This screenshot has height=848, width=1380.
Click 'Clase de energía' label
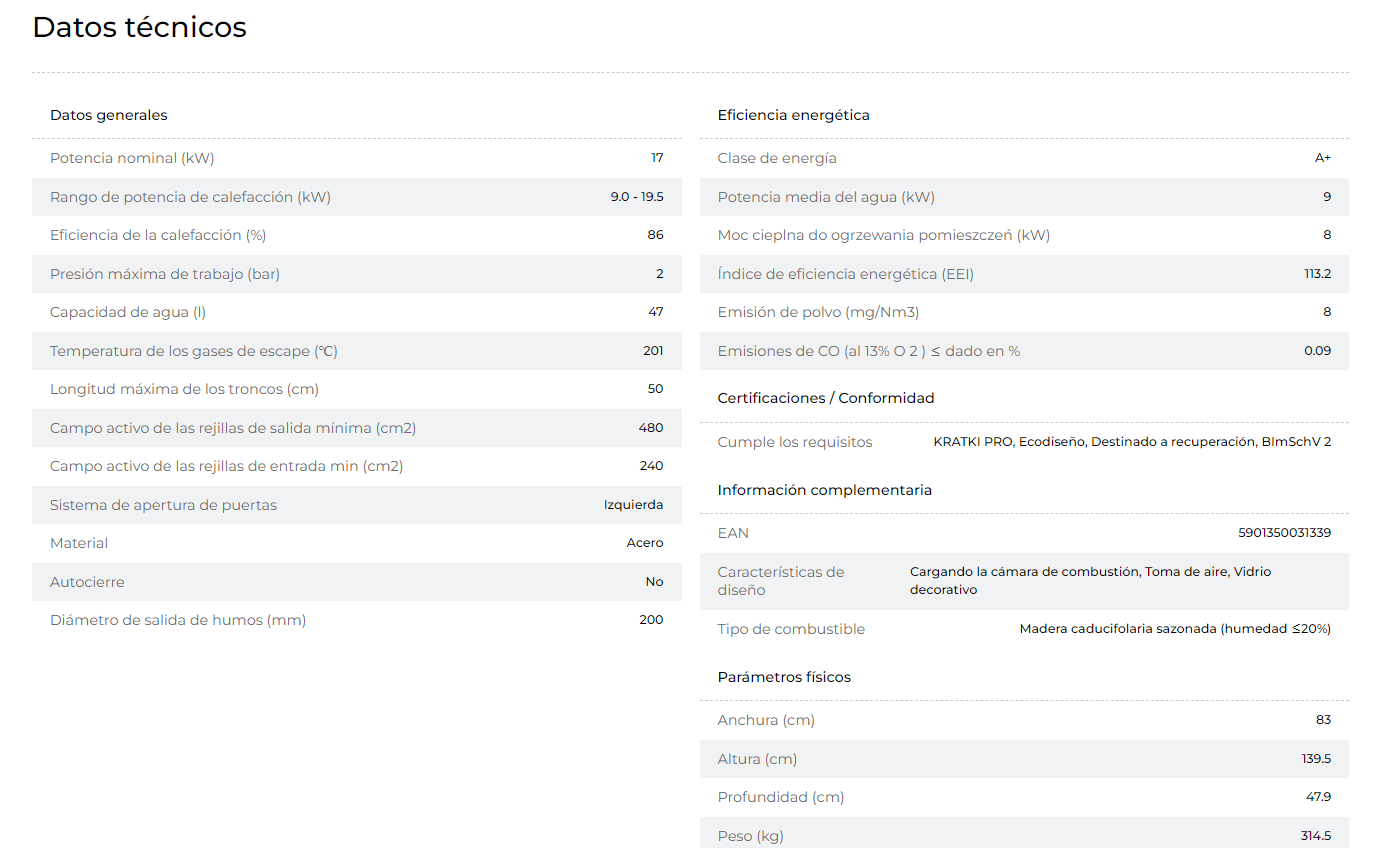777,158
